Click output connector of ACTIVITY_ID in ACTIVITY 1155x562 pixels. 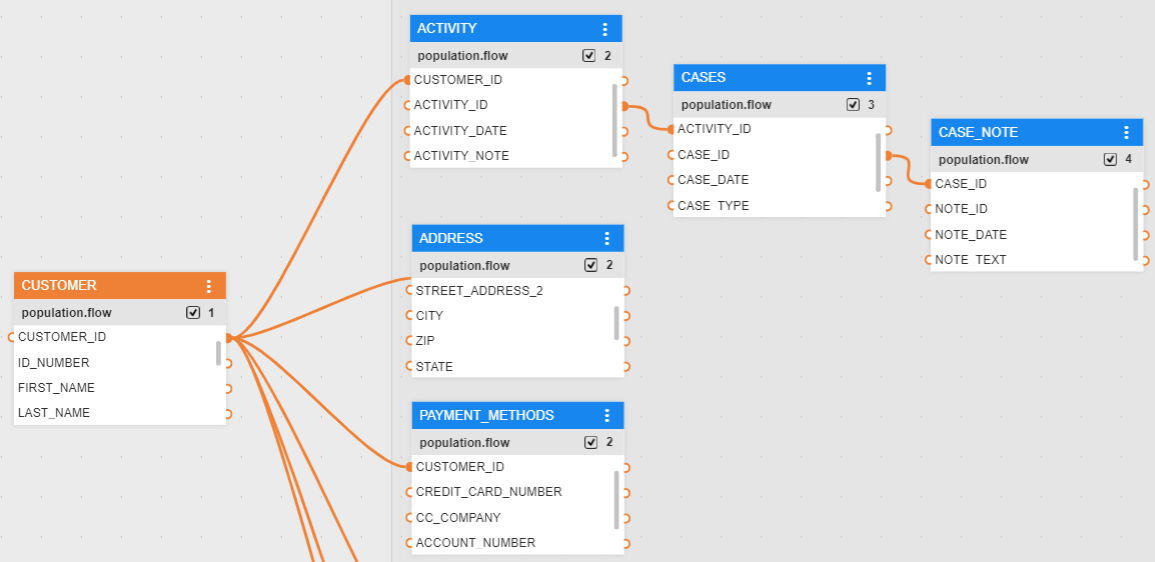[624, 105]
